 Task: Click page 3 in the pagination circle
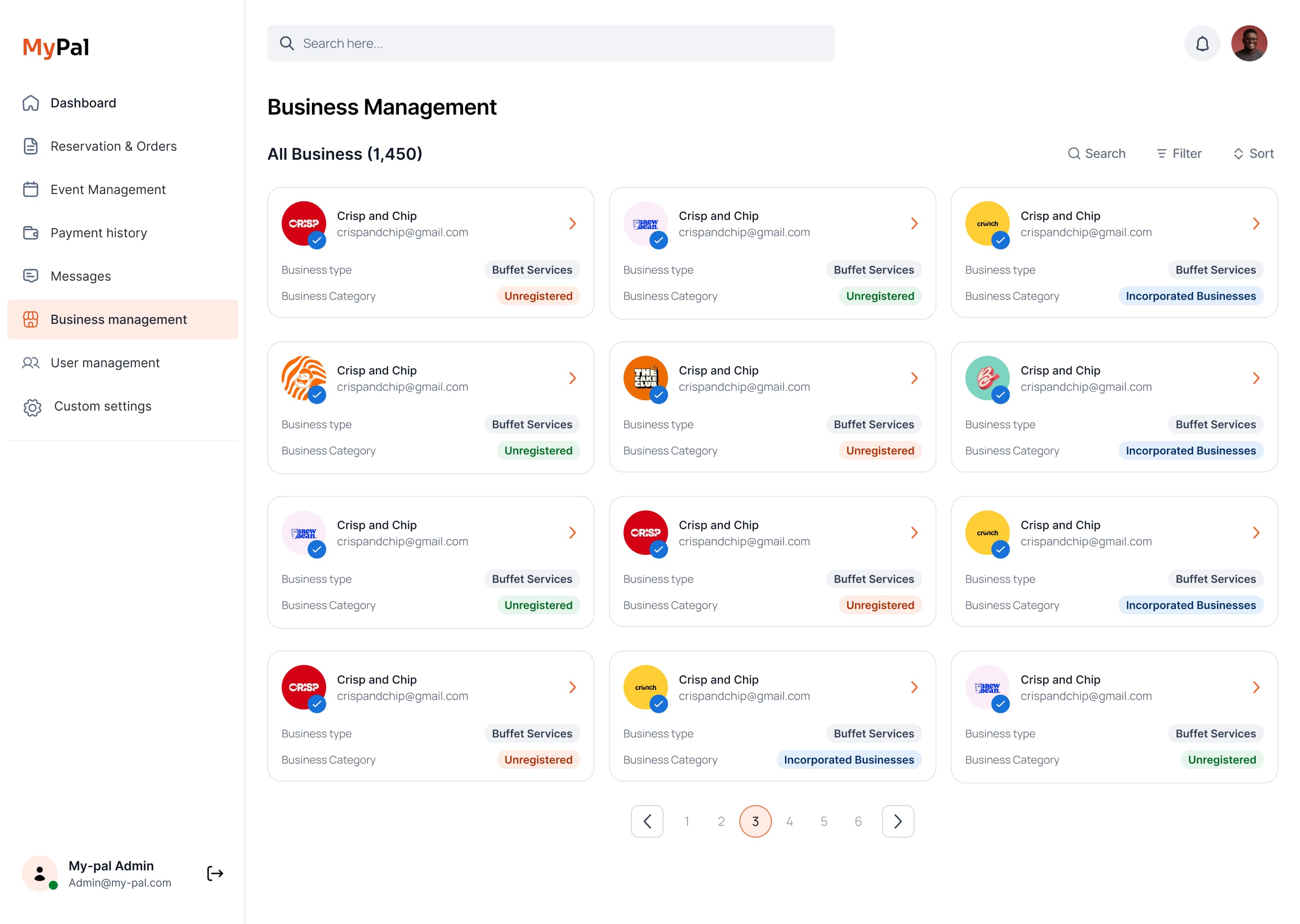click(x=755, y=821)
